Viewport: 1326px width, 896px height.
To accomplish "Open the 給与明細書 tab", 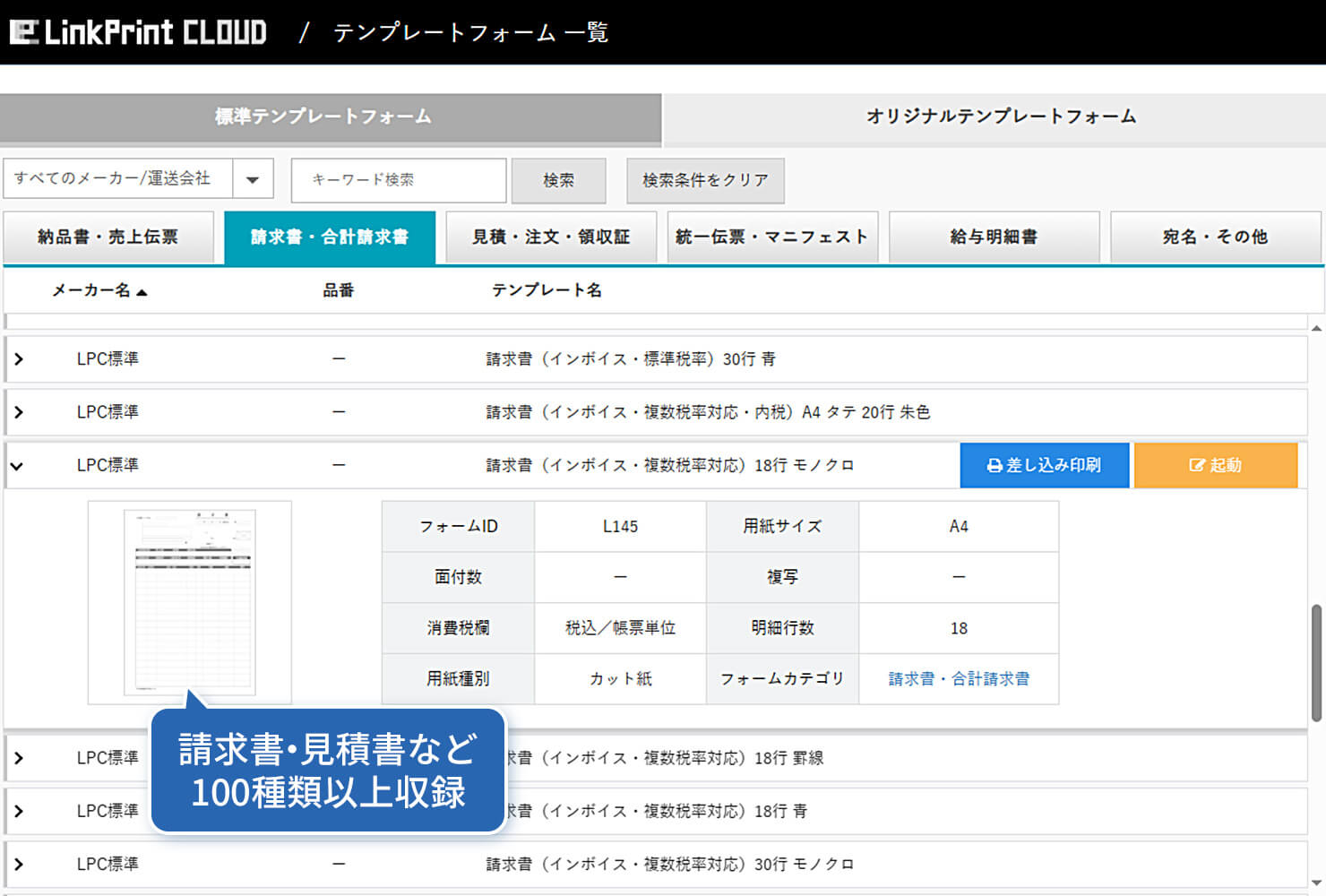I will pos(994,237).
